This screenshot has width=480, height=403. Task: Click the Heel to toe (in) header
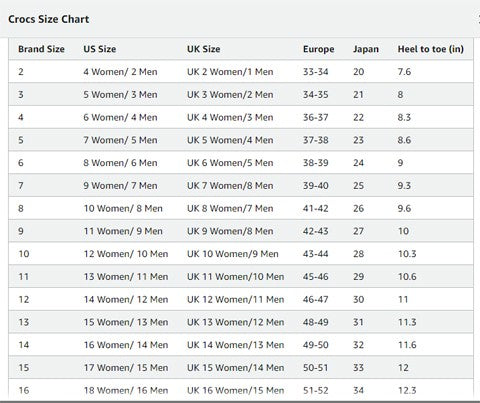431,49
